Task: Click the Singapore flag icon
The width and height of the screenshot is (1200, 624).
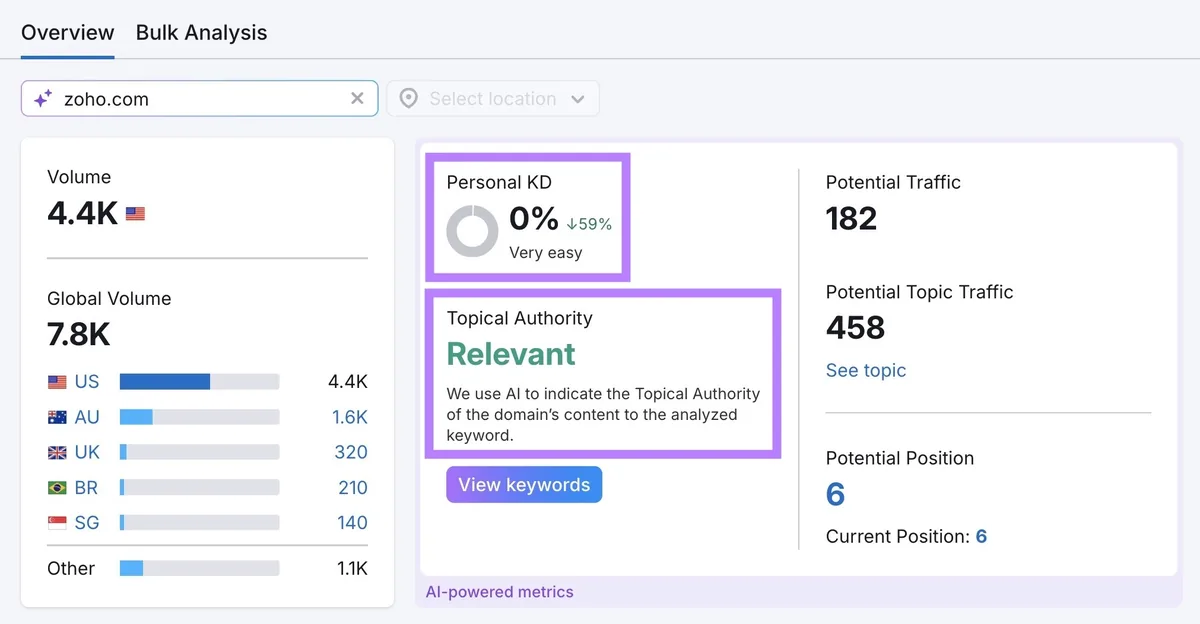Action: point(57,522)
